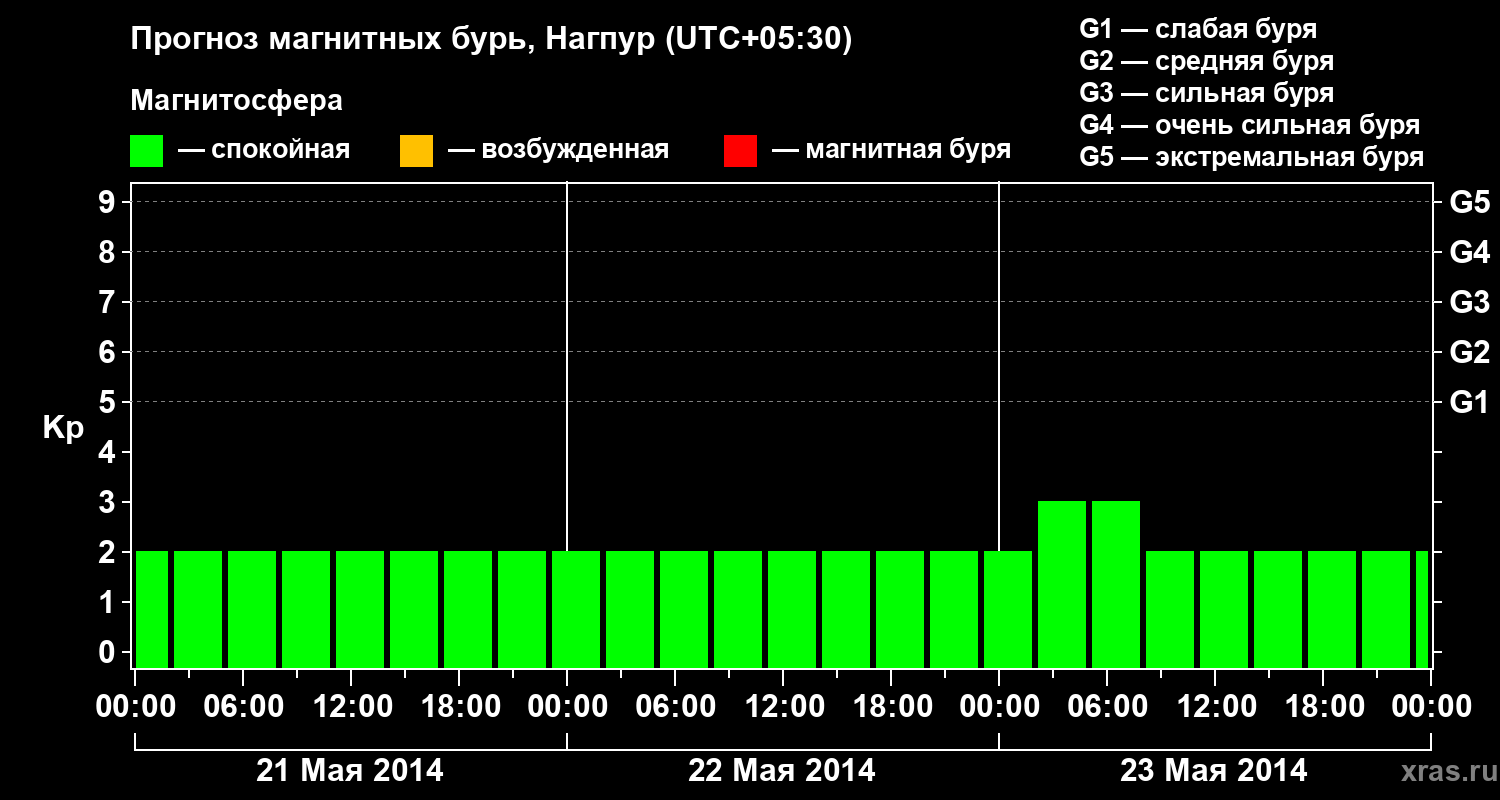Screen dimensions: 1500x800
Task: Click the G1 label on right axis
Action: (x=1470, y=402)
